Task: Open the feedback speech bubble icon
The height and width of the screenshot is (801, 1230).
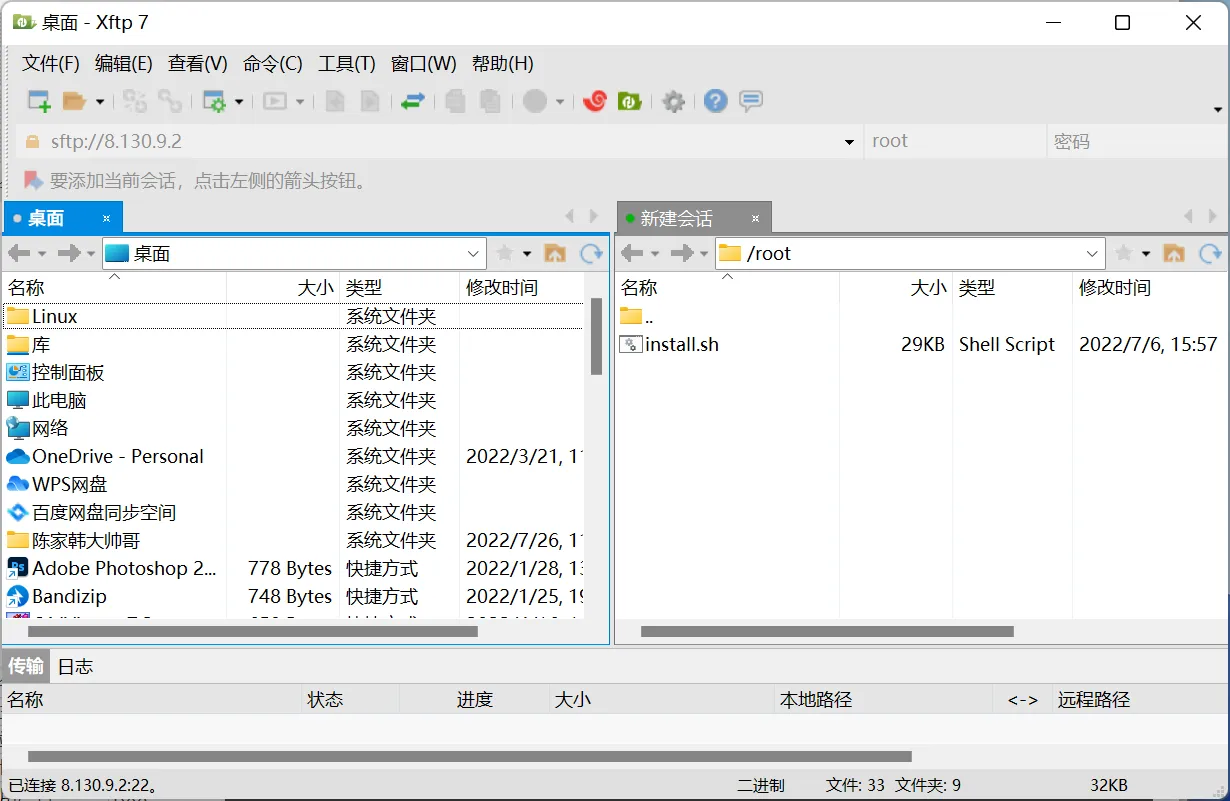Action: (x=750, y=101)
